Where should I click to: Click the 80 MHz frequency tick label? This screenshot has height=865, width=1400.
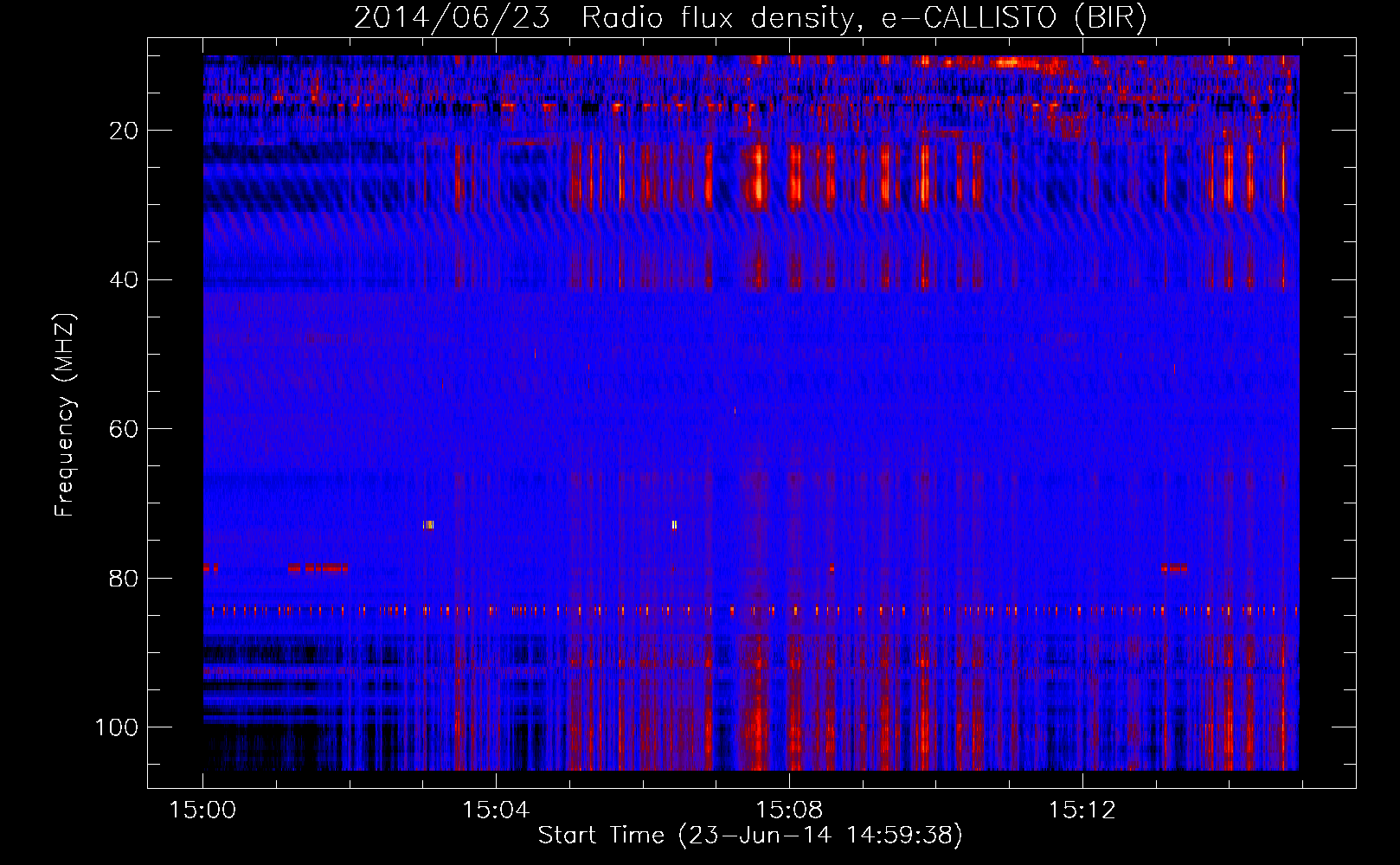[124, 579]
